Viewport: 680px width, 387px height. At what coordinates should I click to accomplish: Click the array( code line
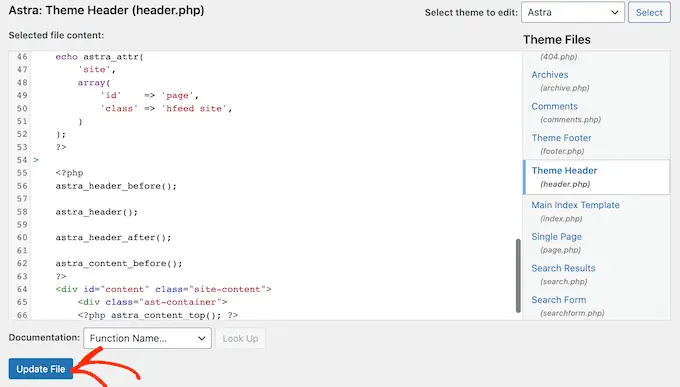click(94, 82)
